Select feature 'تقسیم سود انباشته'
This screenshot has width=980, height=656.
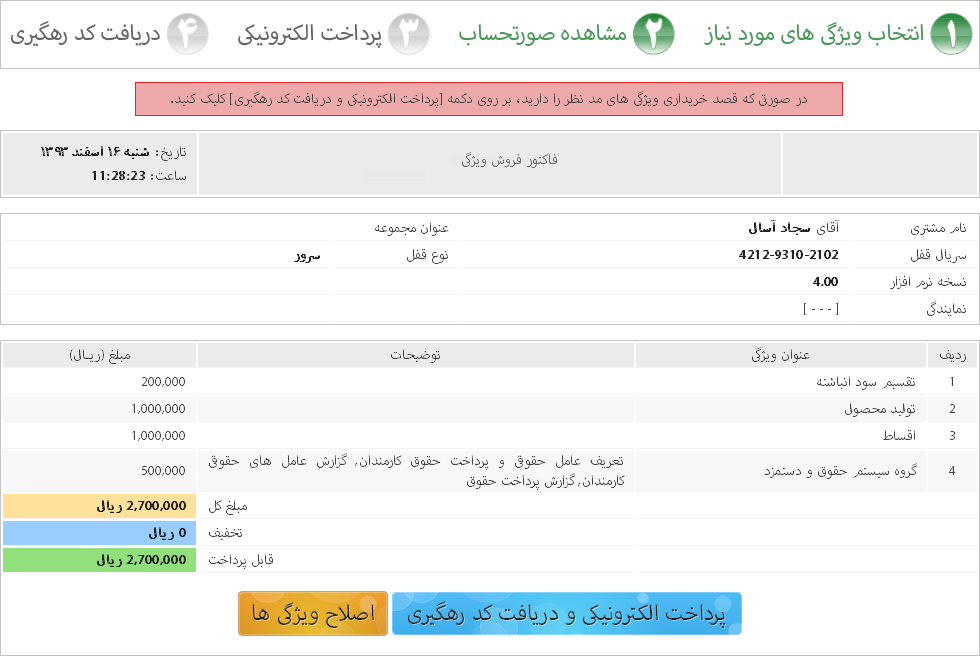coord(866,382)
